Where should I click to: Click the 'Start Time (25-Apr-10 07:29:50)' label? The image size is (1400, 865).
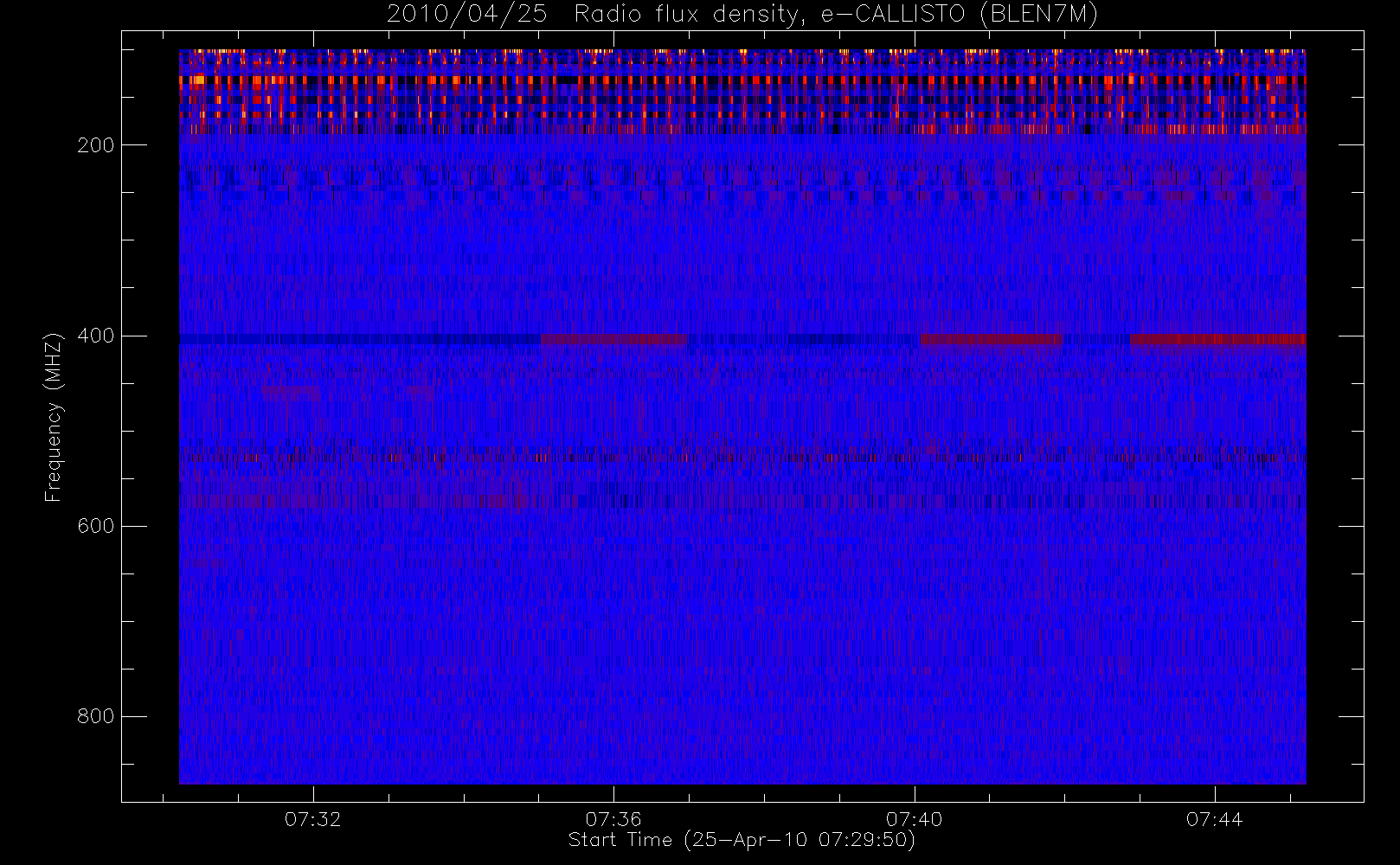(x=742, y=840)
